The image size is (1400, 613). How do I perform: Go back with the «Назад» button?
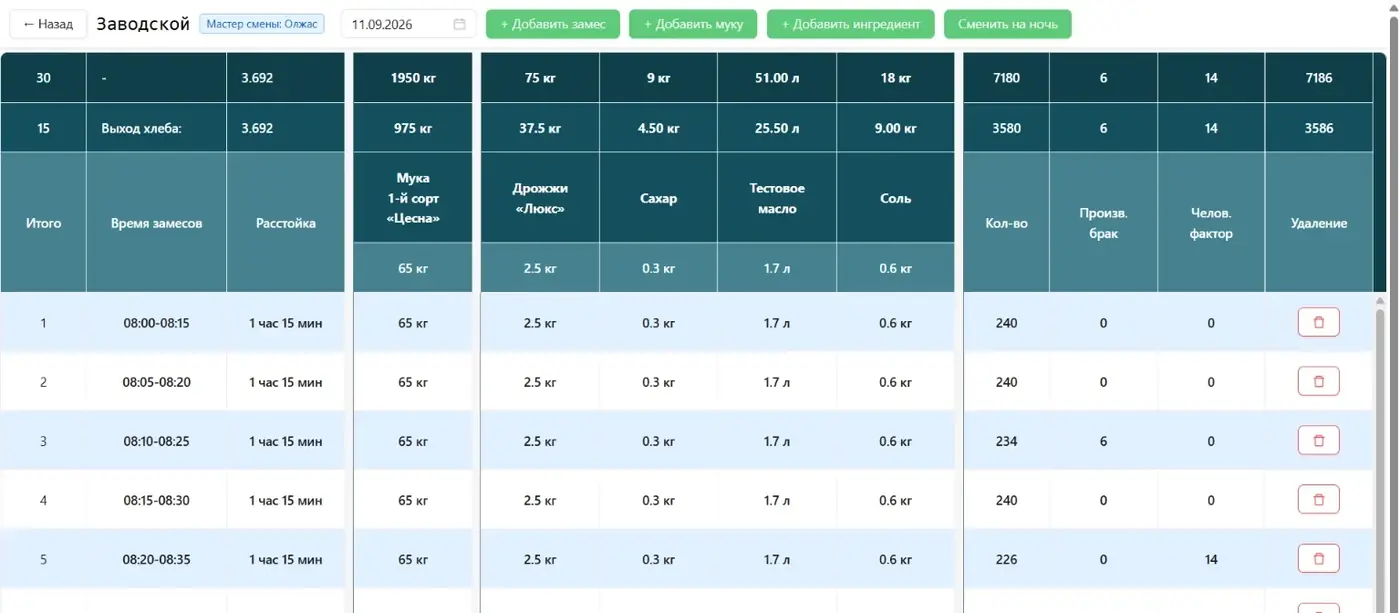click(x=48, y=24)
